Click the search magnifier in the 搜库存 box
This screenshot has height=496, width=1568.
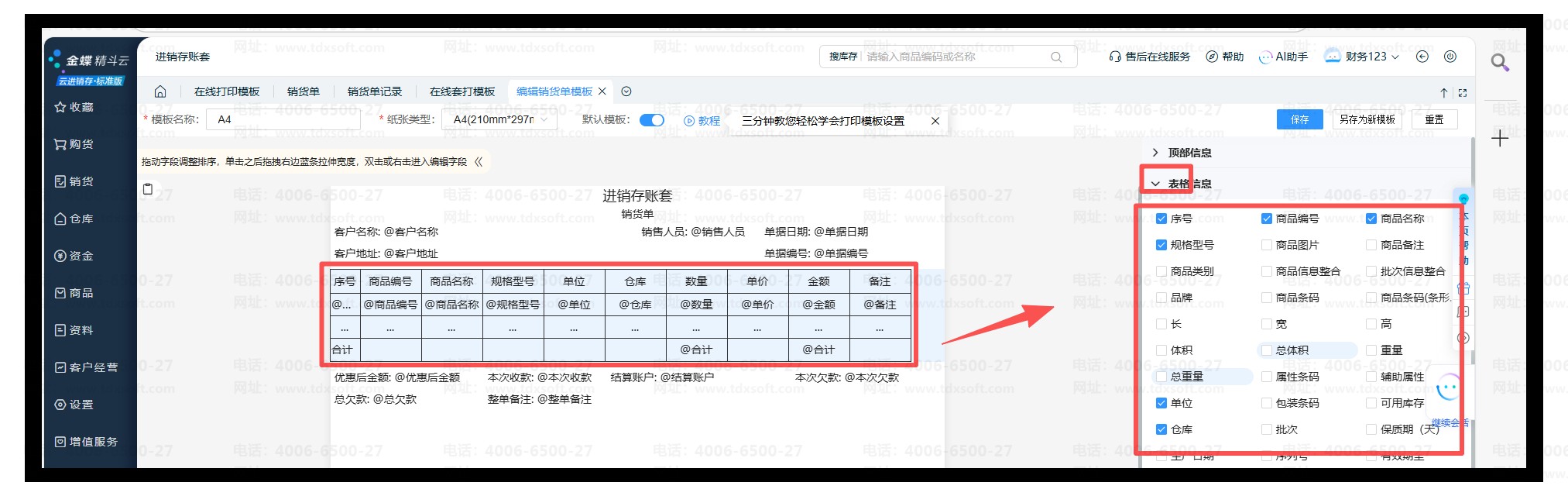(x=1056, y=57)
